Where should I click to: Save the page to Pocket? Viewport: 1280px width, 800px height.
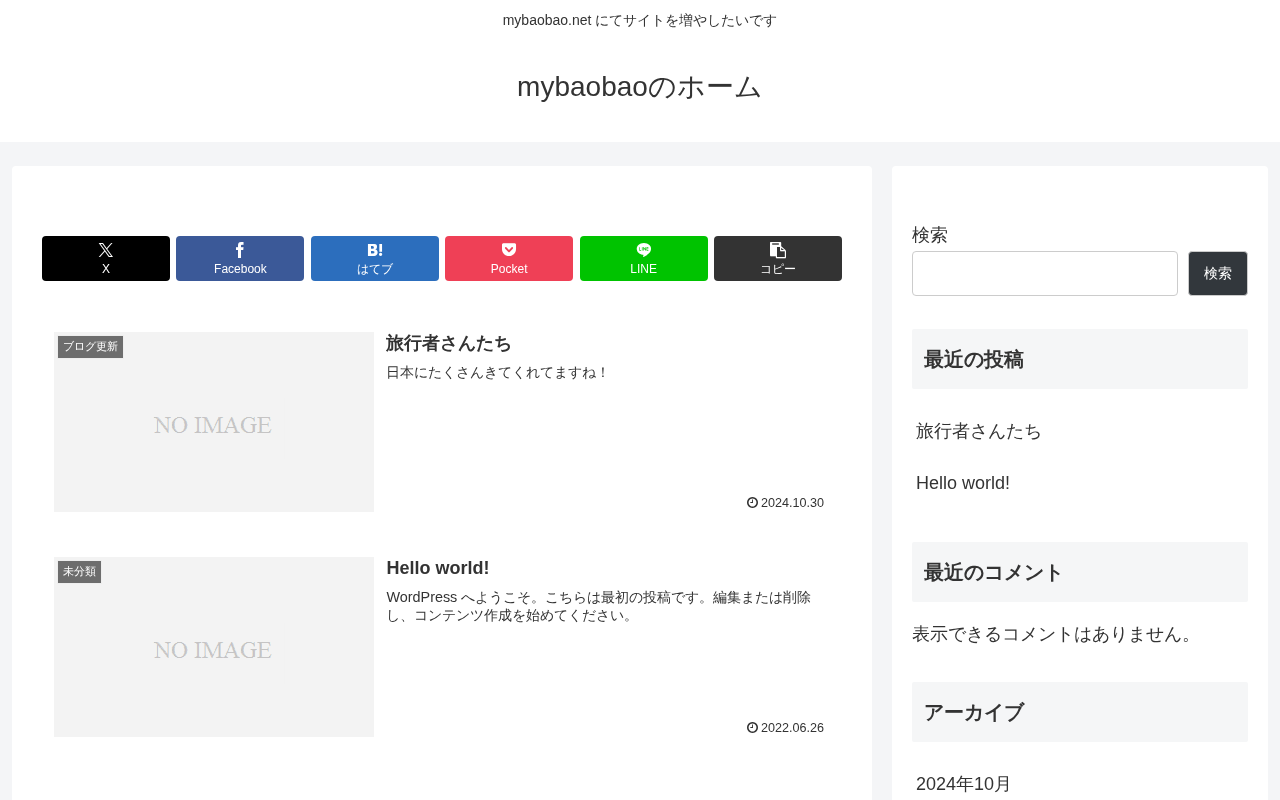coord(509,258)
